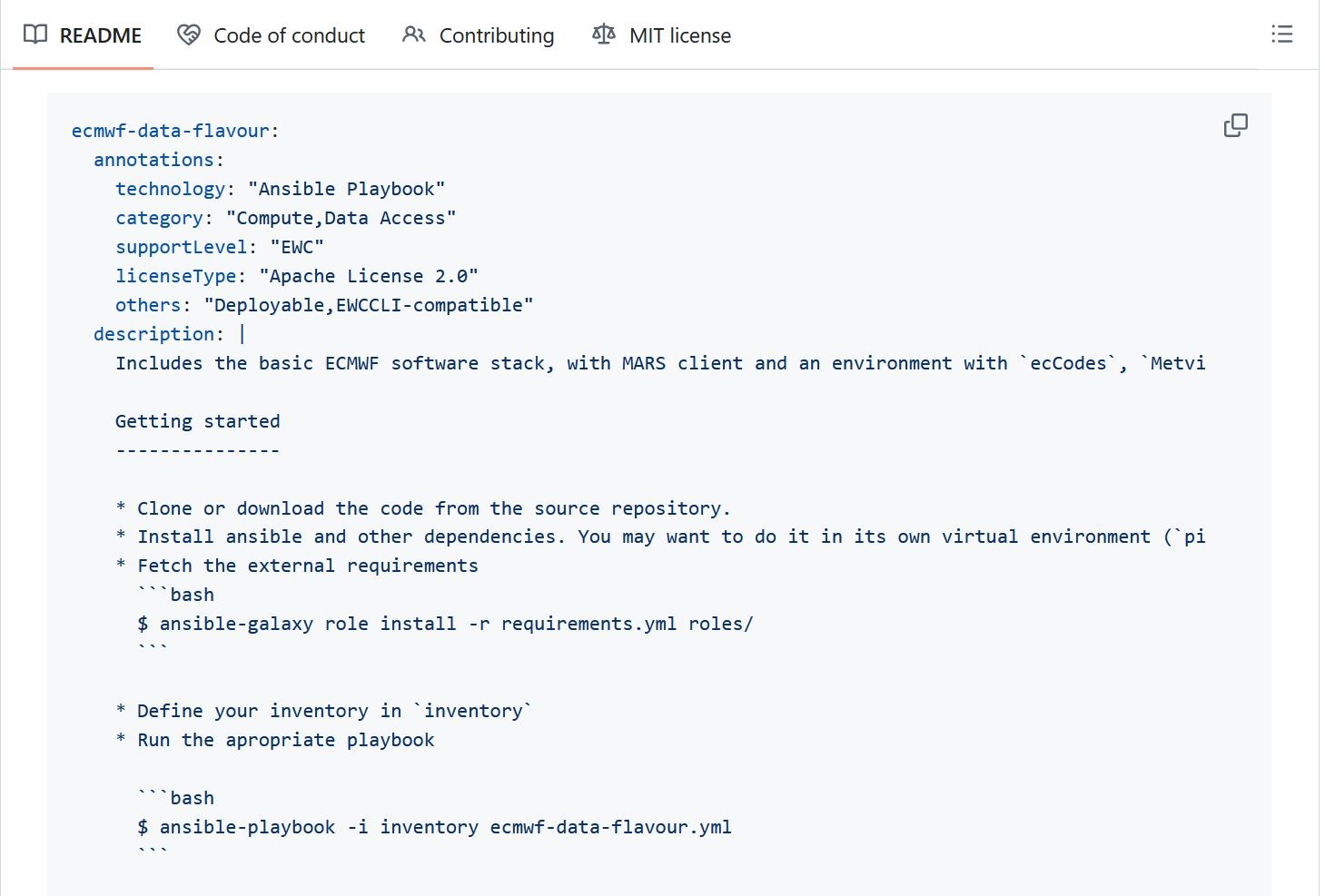This screenshot has height=896, width=1325.
Task: Click the supportLevel "EWC" line
Action: pos(220,247)
